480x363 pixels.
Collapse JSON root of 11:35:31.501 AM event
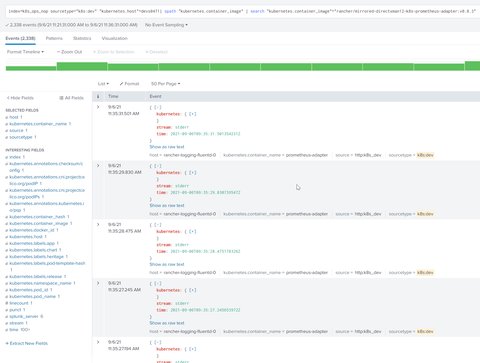click(x=158, y=107)
